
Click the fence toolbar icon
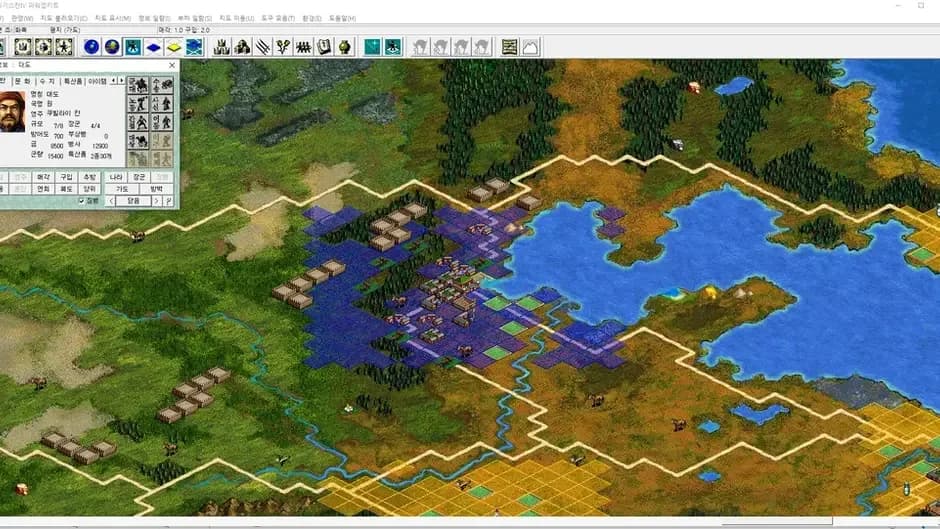coord(304,47)
